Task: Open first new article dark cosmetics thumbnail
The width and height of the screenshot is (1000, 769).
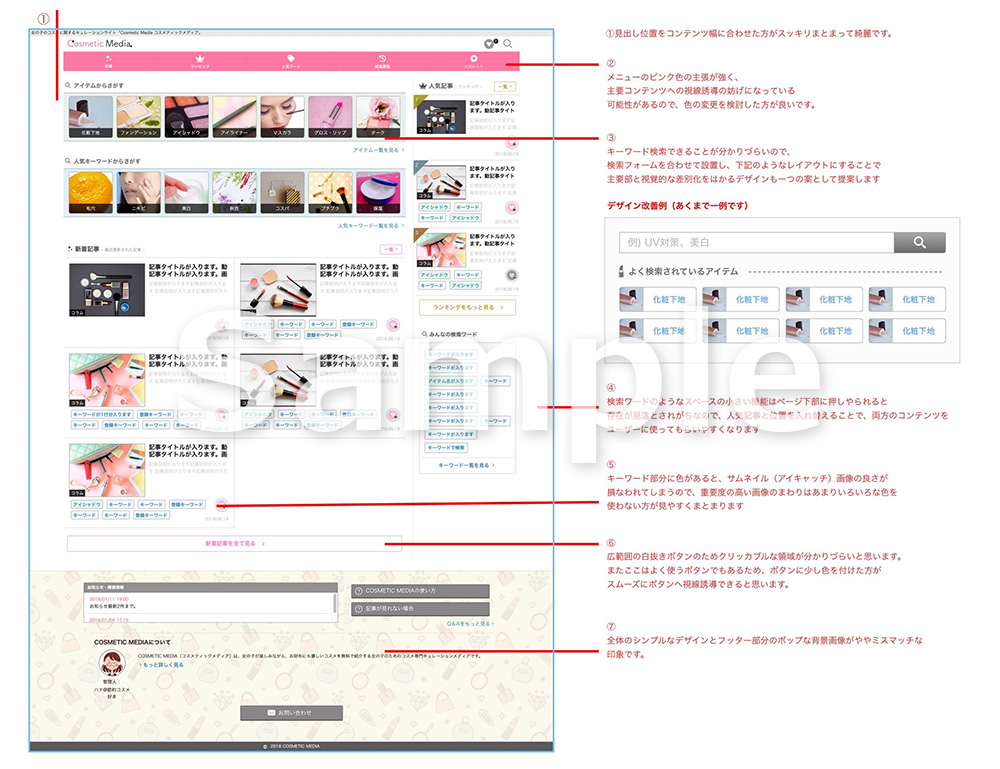Action: pos(107,290)
